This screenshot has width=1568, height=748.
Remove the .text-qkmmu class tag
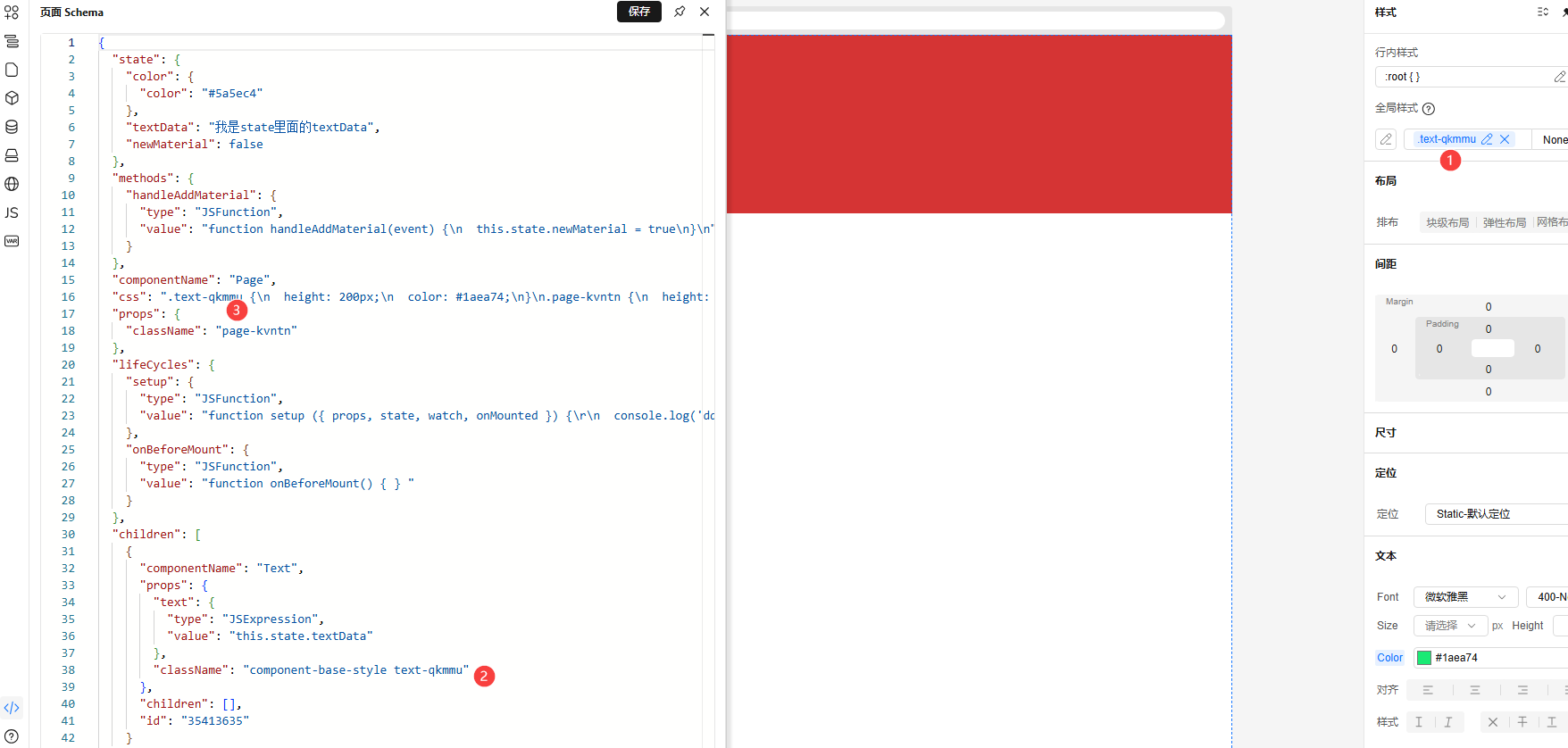tap(1505, 139)
